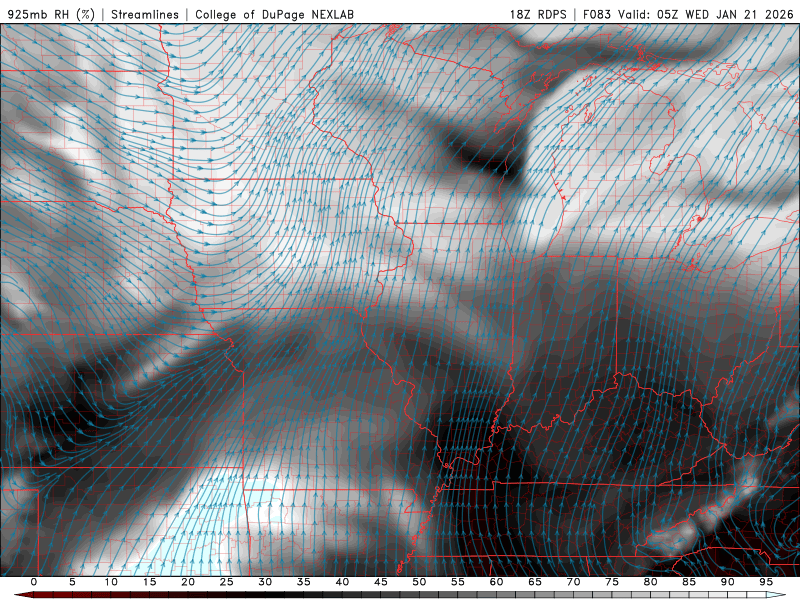
Task: Click "Valid: 05Z WED JAN 21 2026" text
Action: [x=706, y=14]
